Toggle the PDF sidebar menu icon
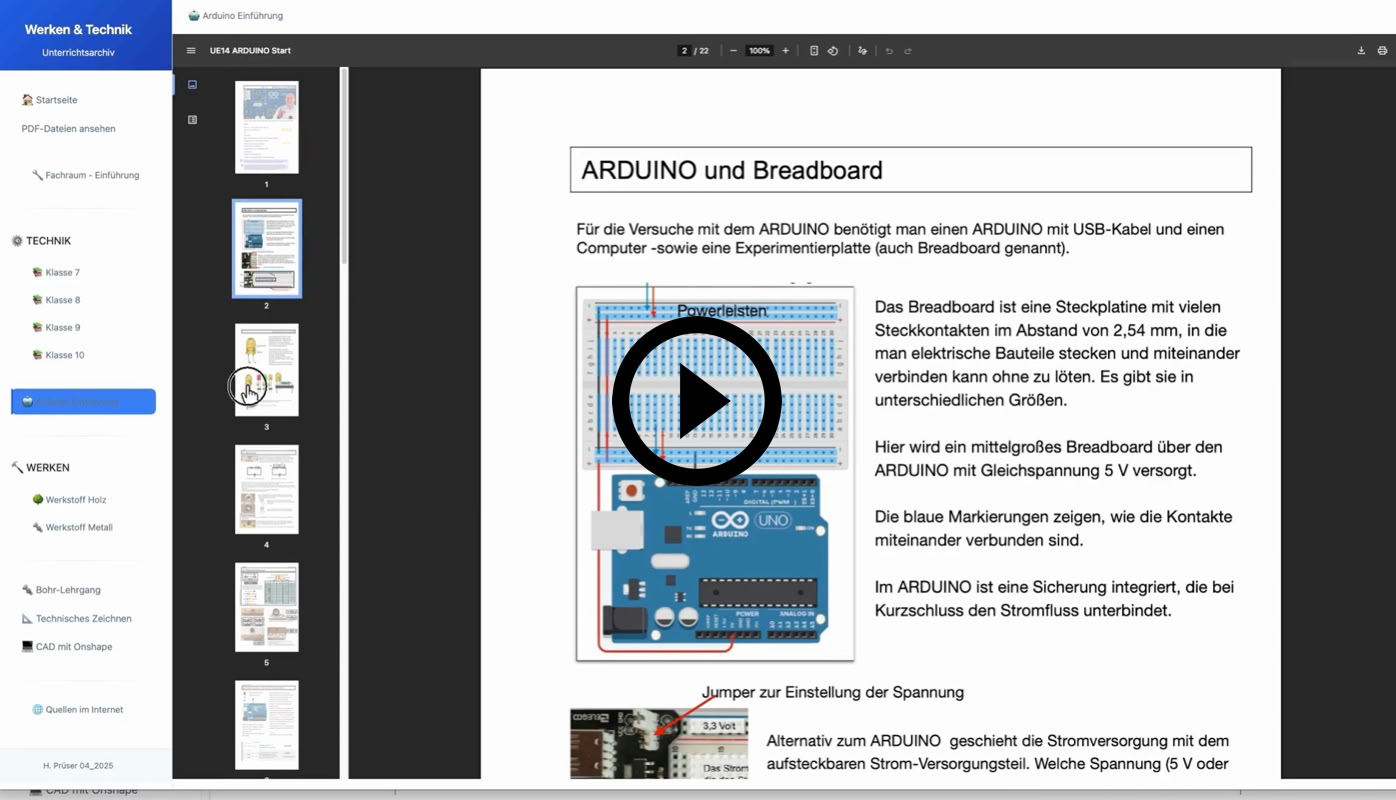The width and height of the screenshot is (1396, 800). point(191,51)
